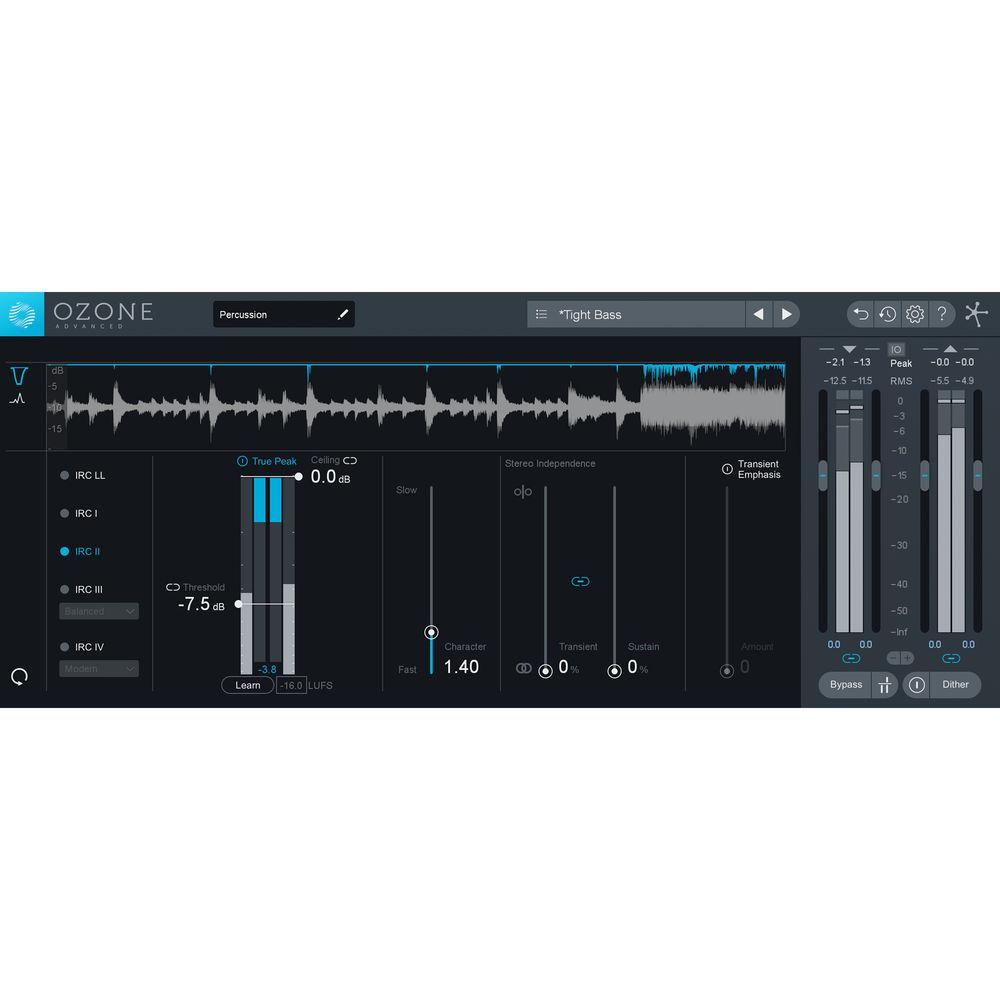
Task: Toggle Dither on the output
Action: pos(955,685)
